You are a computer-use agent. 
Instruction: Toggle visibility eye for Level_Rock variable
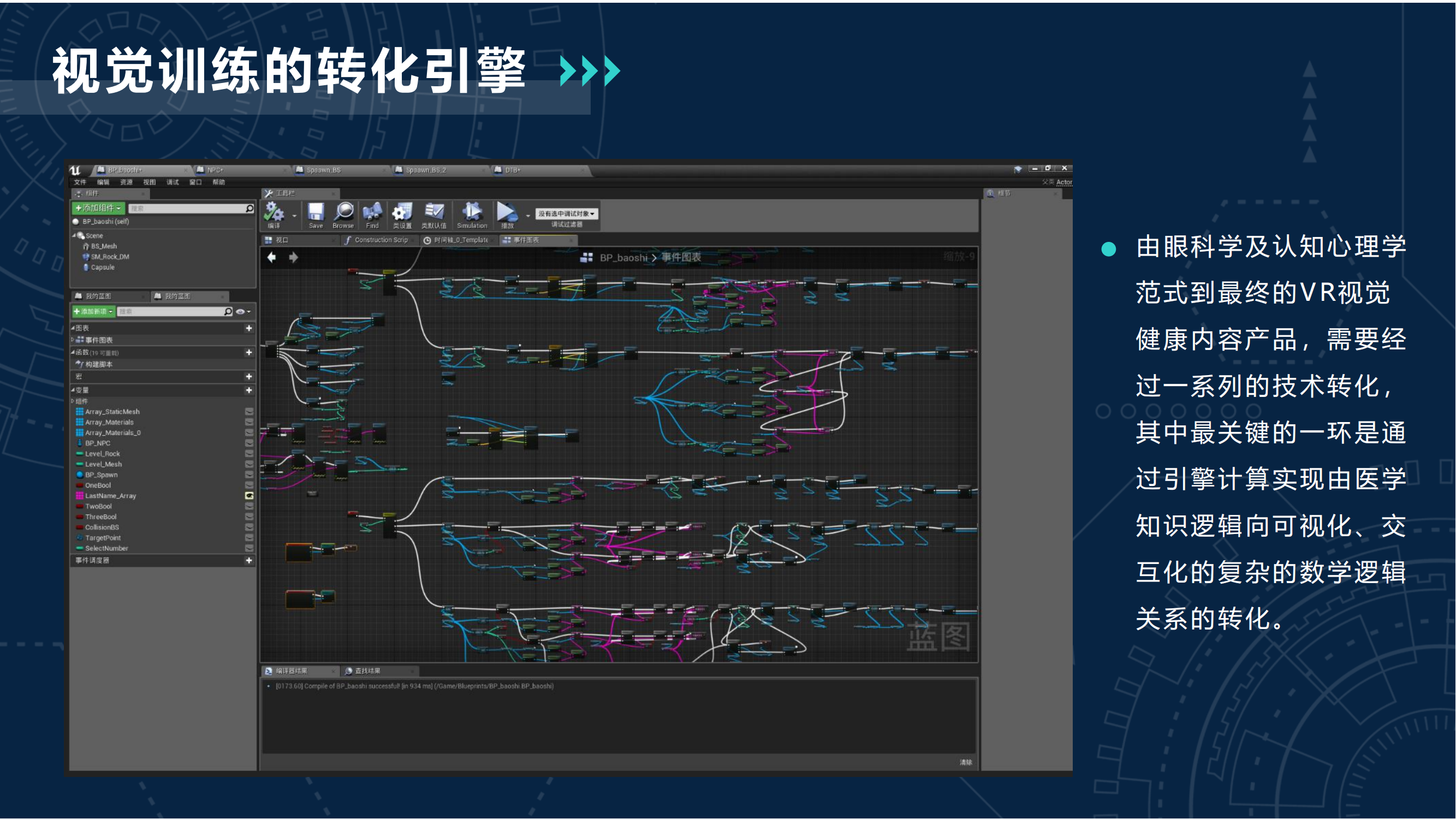coord(249,453)
